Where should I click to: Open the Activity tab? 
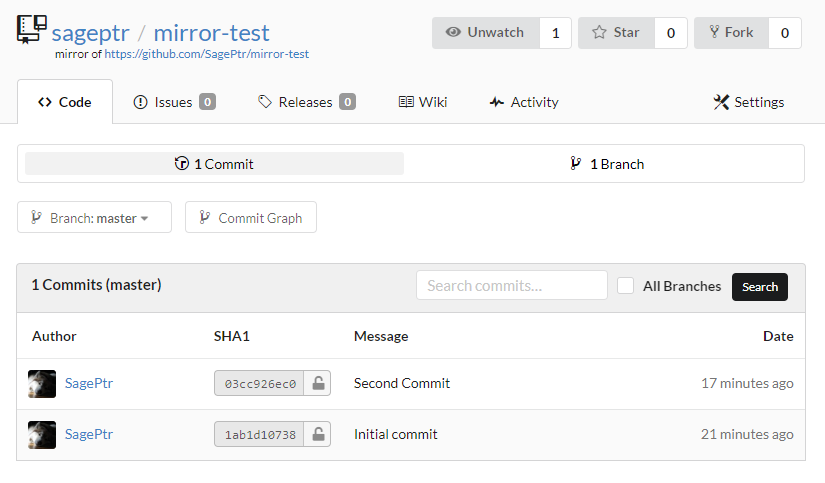[524, 102]
